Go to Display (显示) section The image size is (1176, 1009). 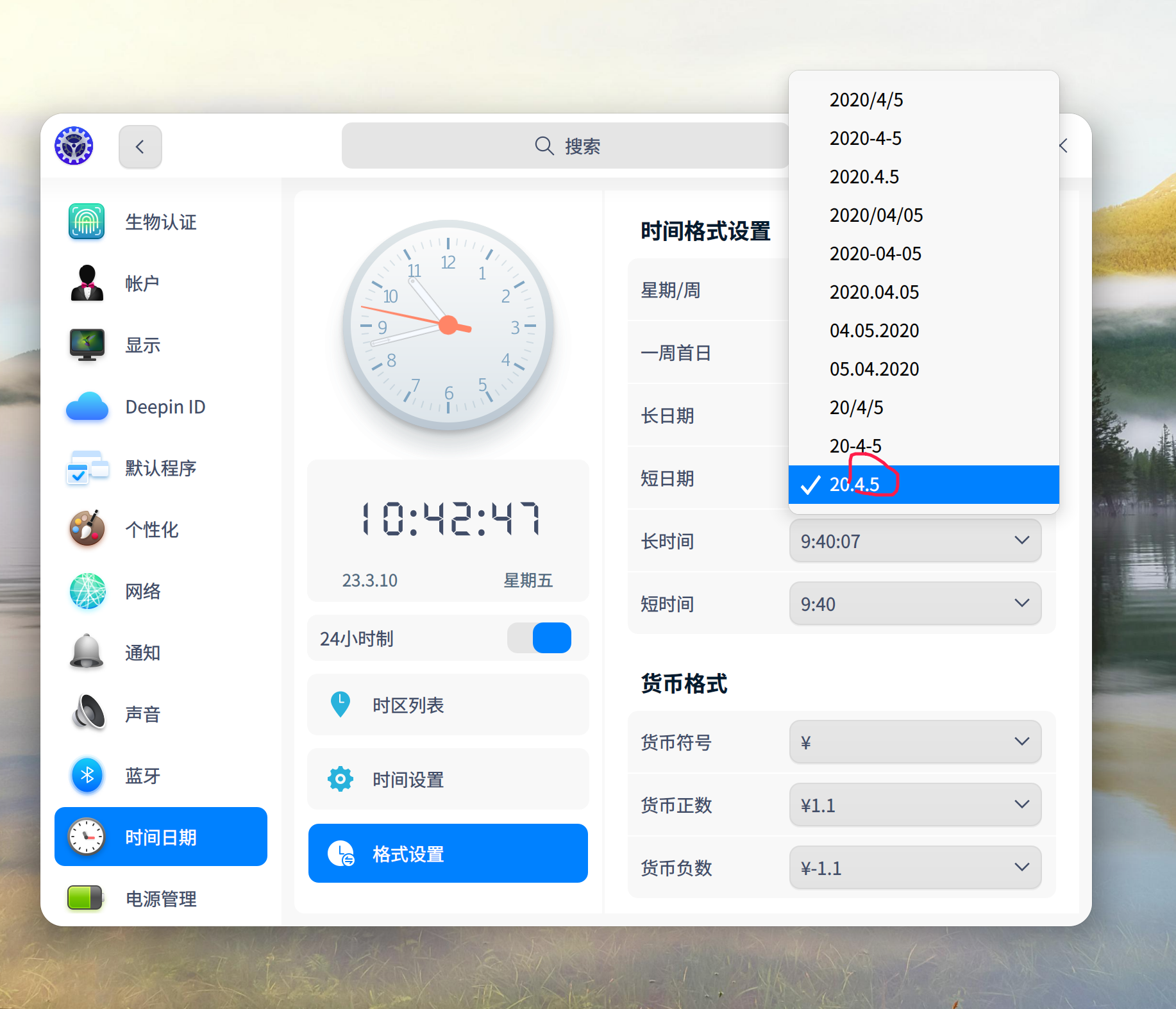(161, 345)
